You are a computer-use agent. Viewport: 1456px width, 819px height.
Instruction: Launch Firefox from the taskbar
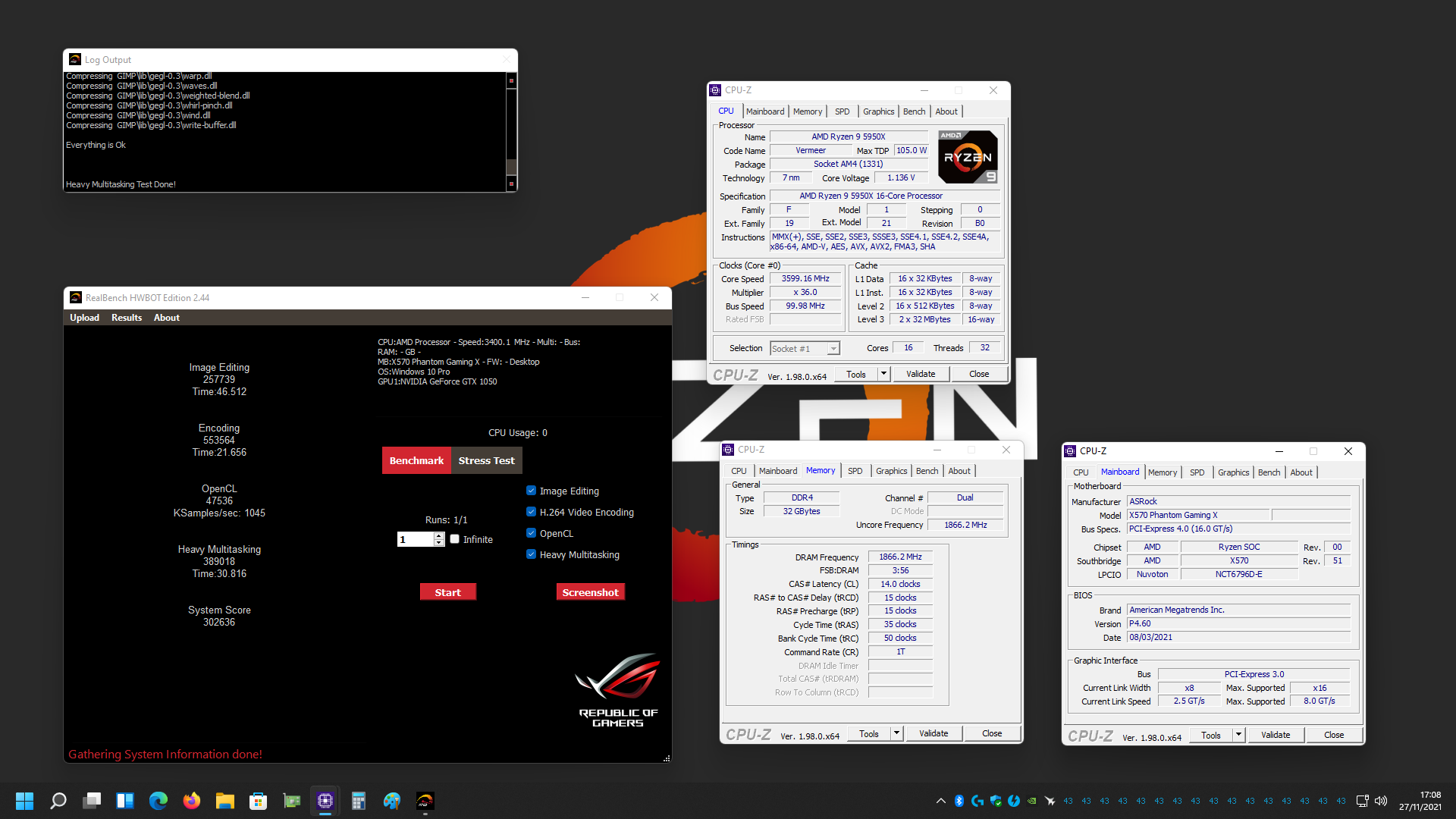(x=192, y=801)
